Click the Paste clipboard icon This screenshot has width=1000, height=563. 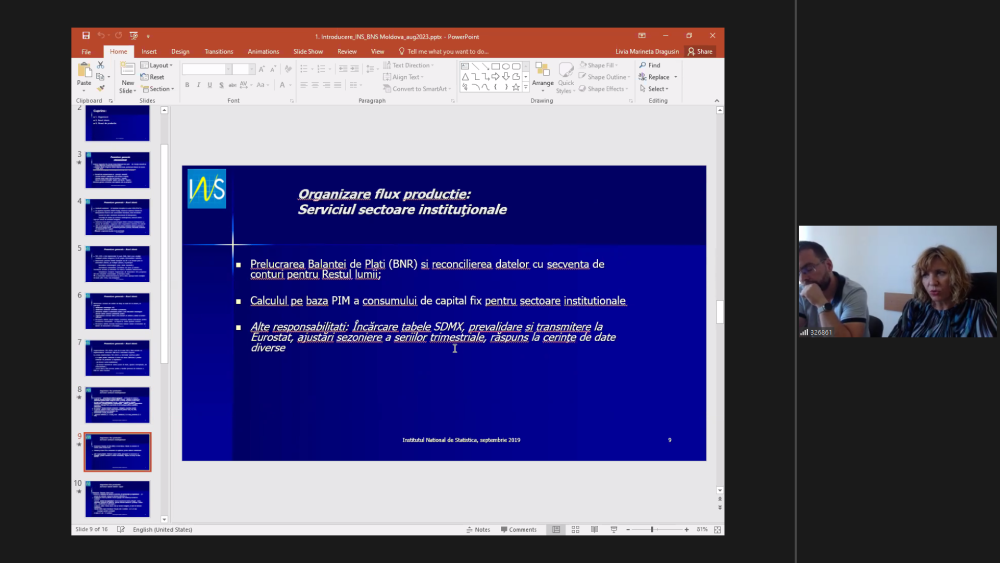84,69
